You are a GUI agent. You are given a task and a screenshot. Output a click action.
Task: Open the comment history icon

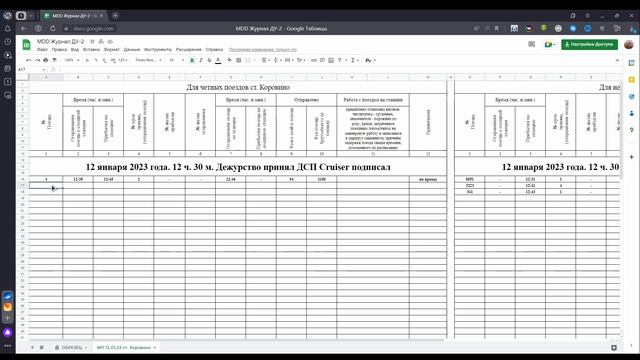(531, 44)
